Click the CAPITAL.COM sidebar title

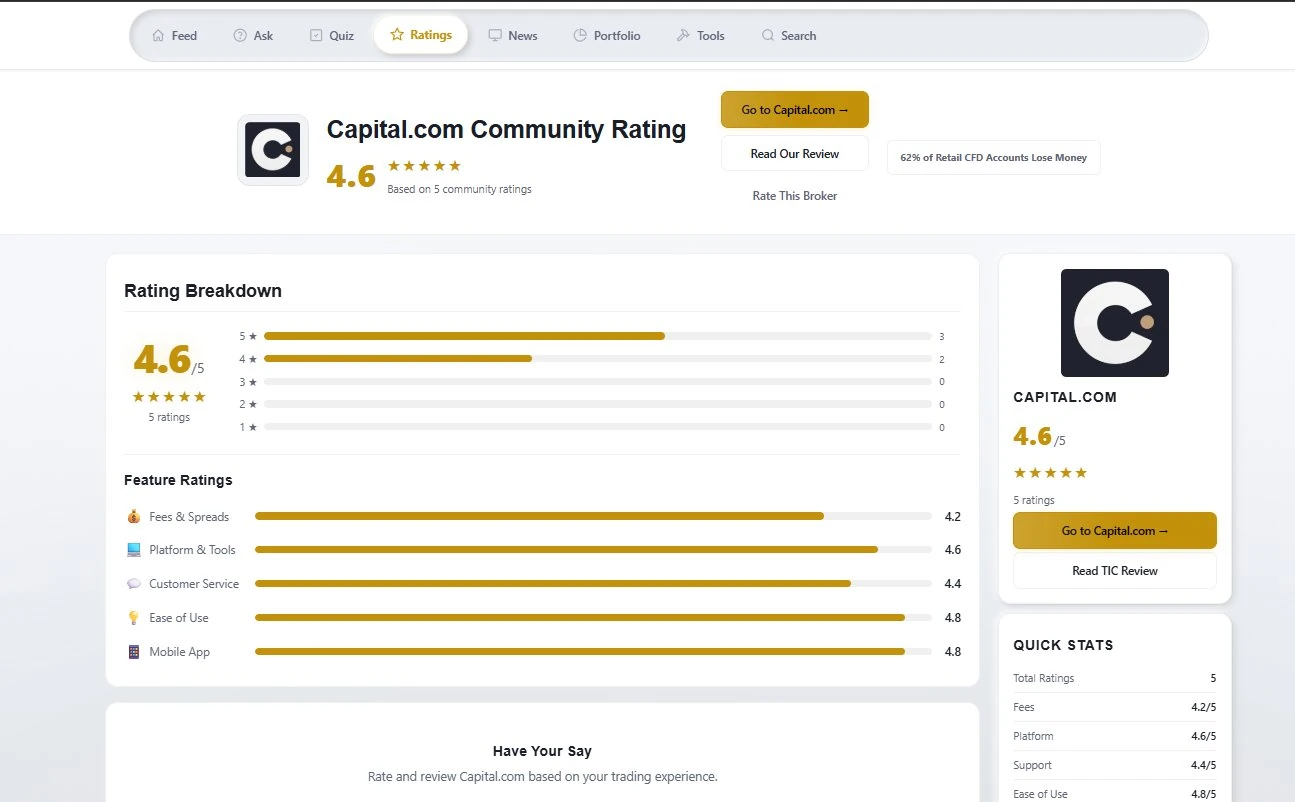1065,397
